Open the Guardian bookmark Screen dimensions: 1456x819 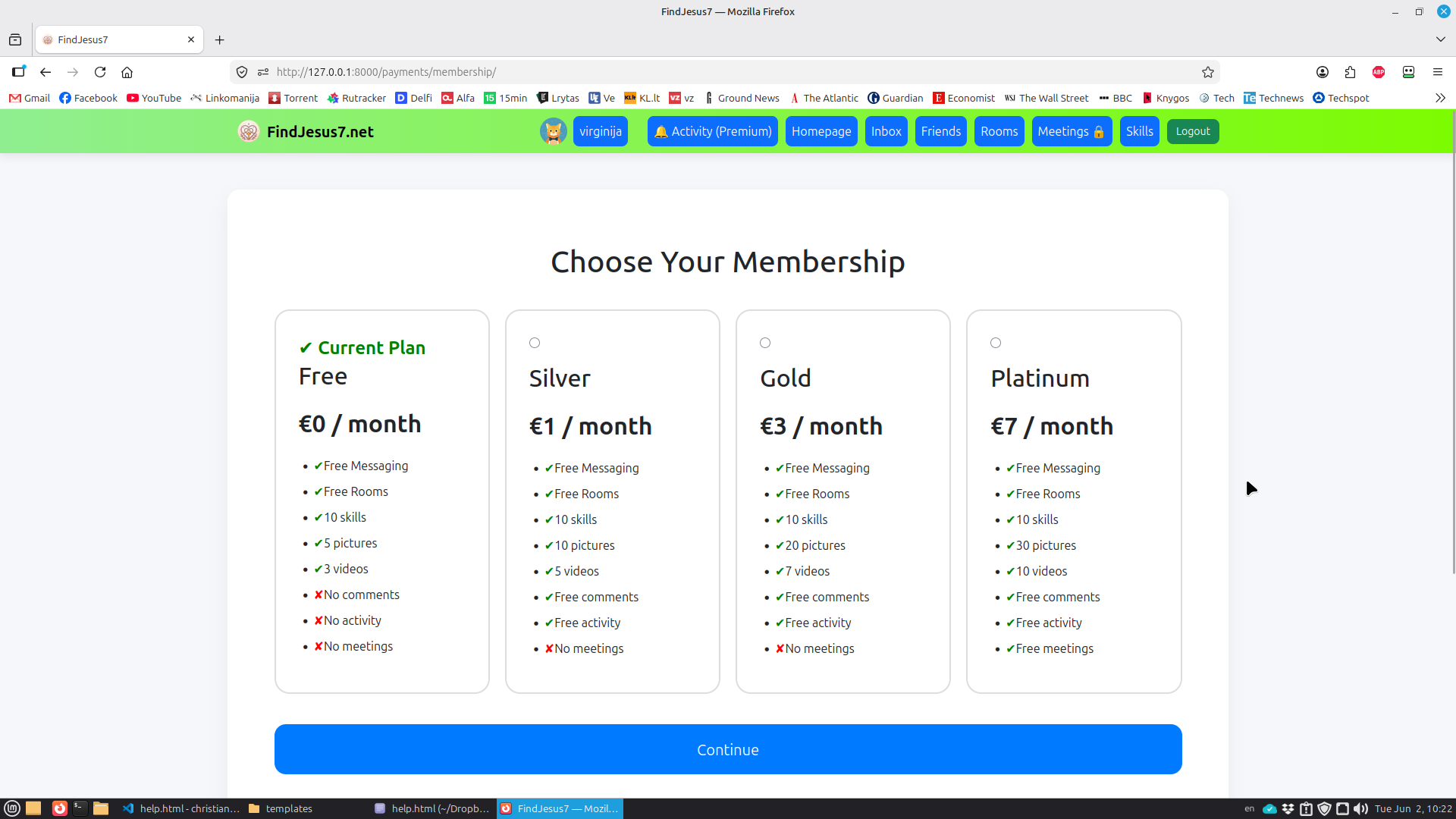(x=896, y=98)
